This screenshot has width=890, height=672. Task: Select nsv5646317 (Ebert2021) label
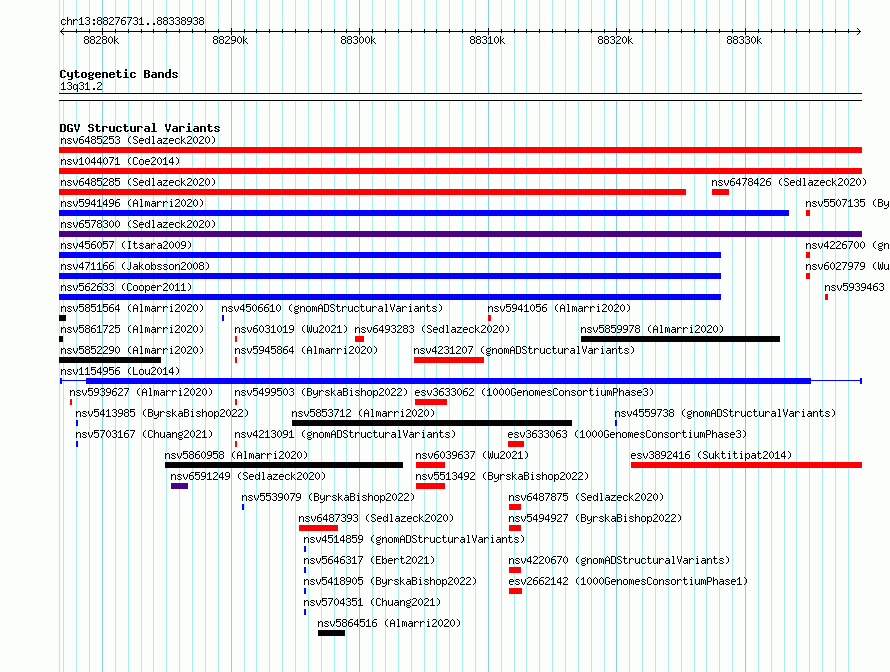click(x=369, y=560)
